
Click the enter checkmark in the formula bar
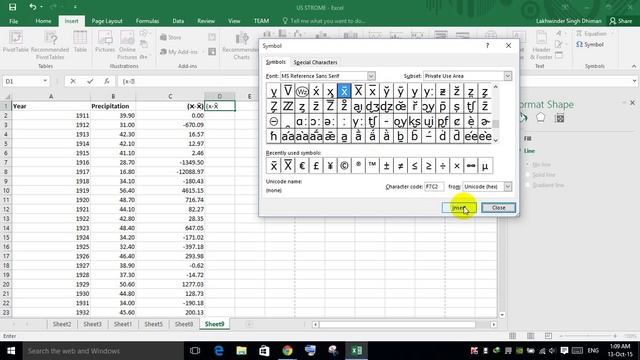point(90,81)
